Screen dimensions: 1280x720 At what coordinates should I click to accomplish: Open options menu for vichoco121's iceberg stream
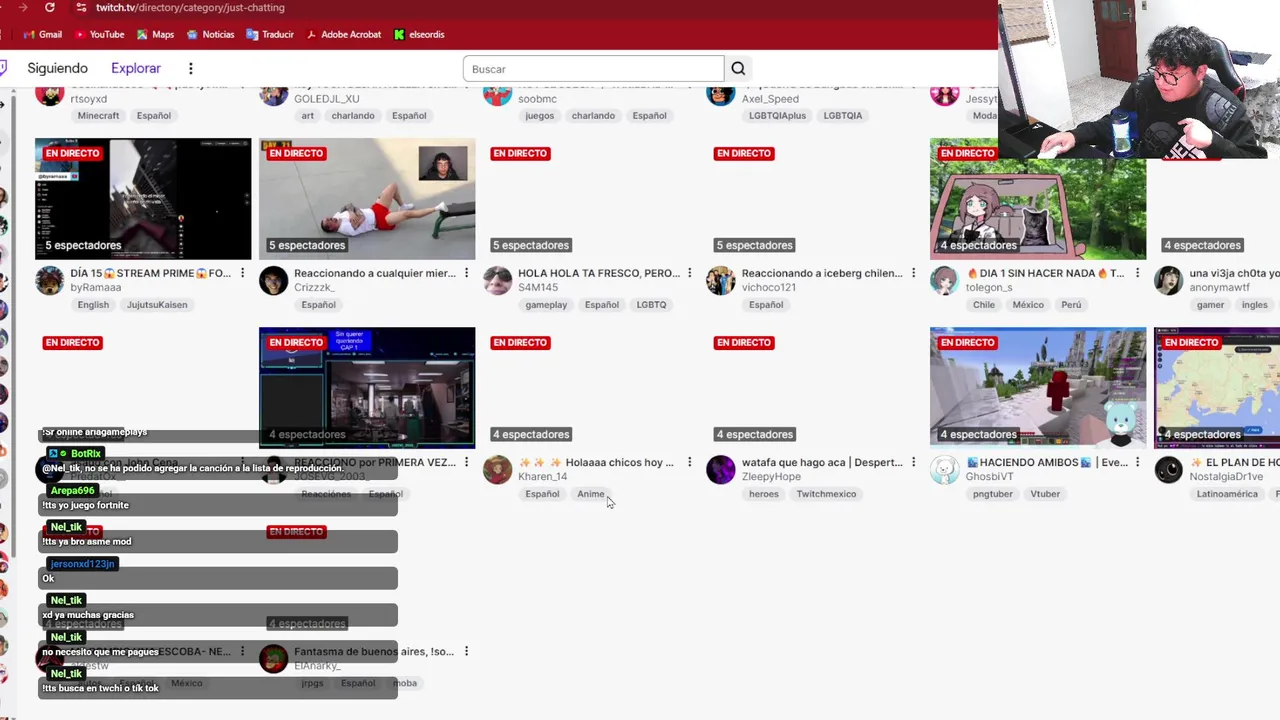tap(913, 273)
